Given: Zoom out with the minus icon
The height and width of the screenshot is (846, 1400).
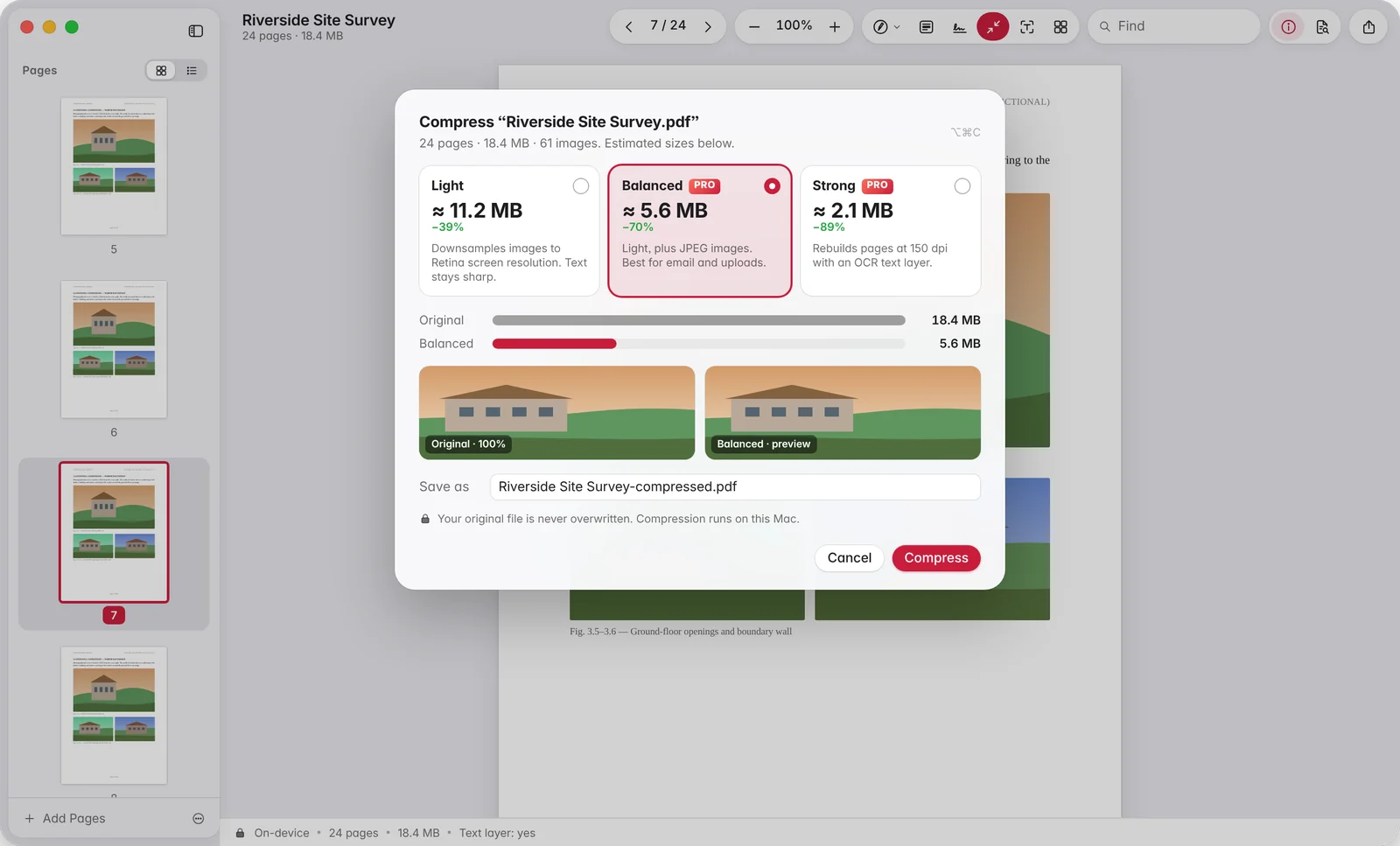Looking at the screenshot, I should coord(754,26).
